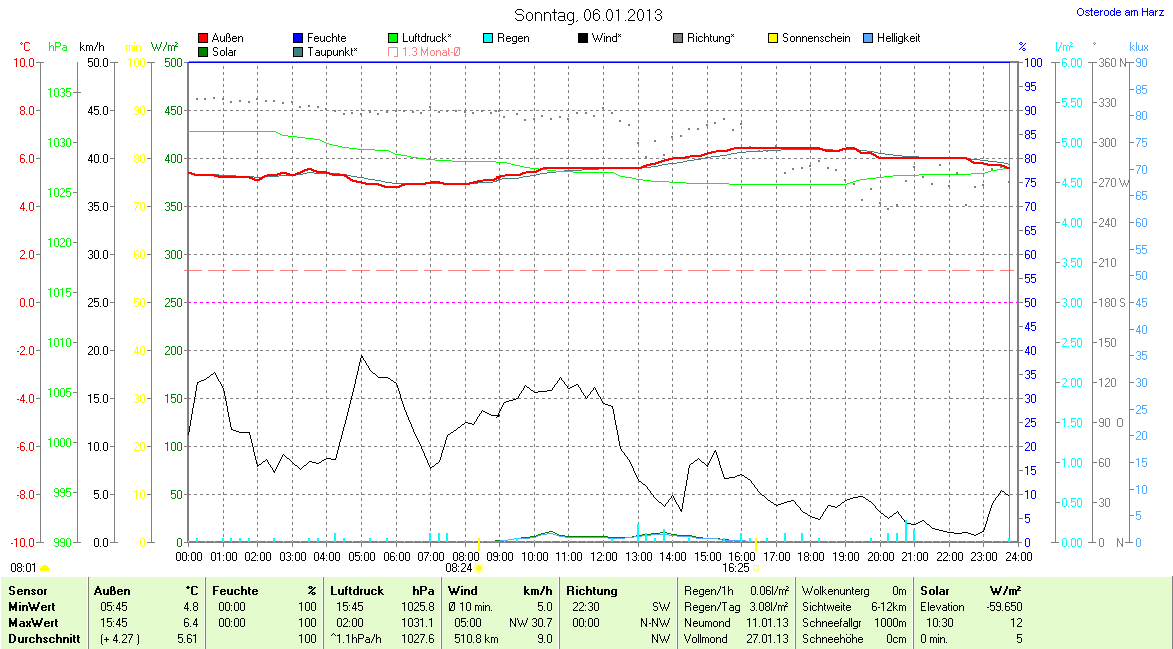Click the red Außen legend swatch

204,38
